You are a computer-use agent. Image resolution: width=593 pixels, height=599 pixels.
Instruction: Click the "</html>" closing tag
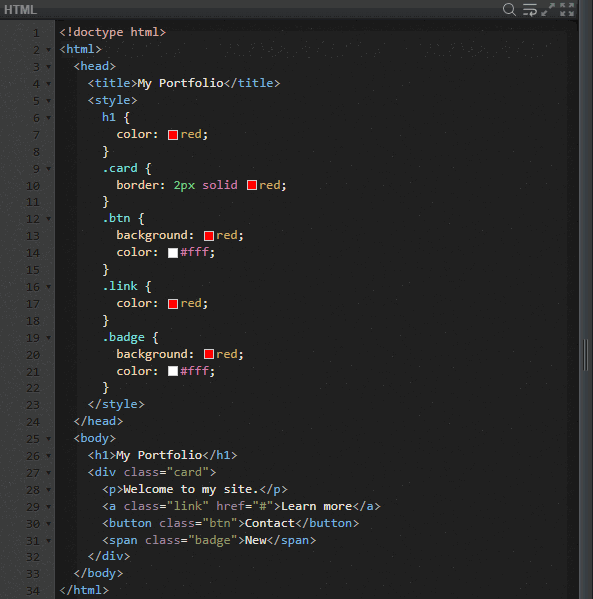84,591
